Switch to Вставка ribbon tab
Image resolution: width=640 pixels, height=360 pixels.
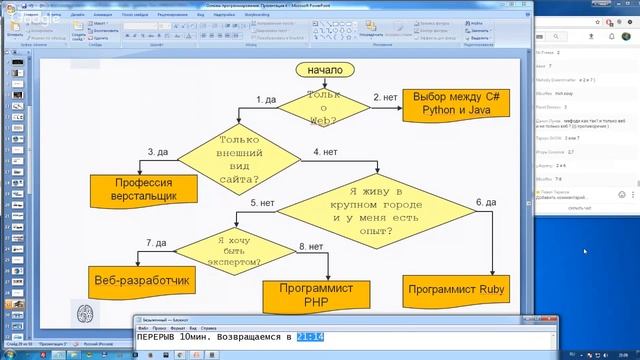(x=54, y=15)
